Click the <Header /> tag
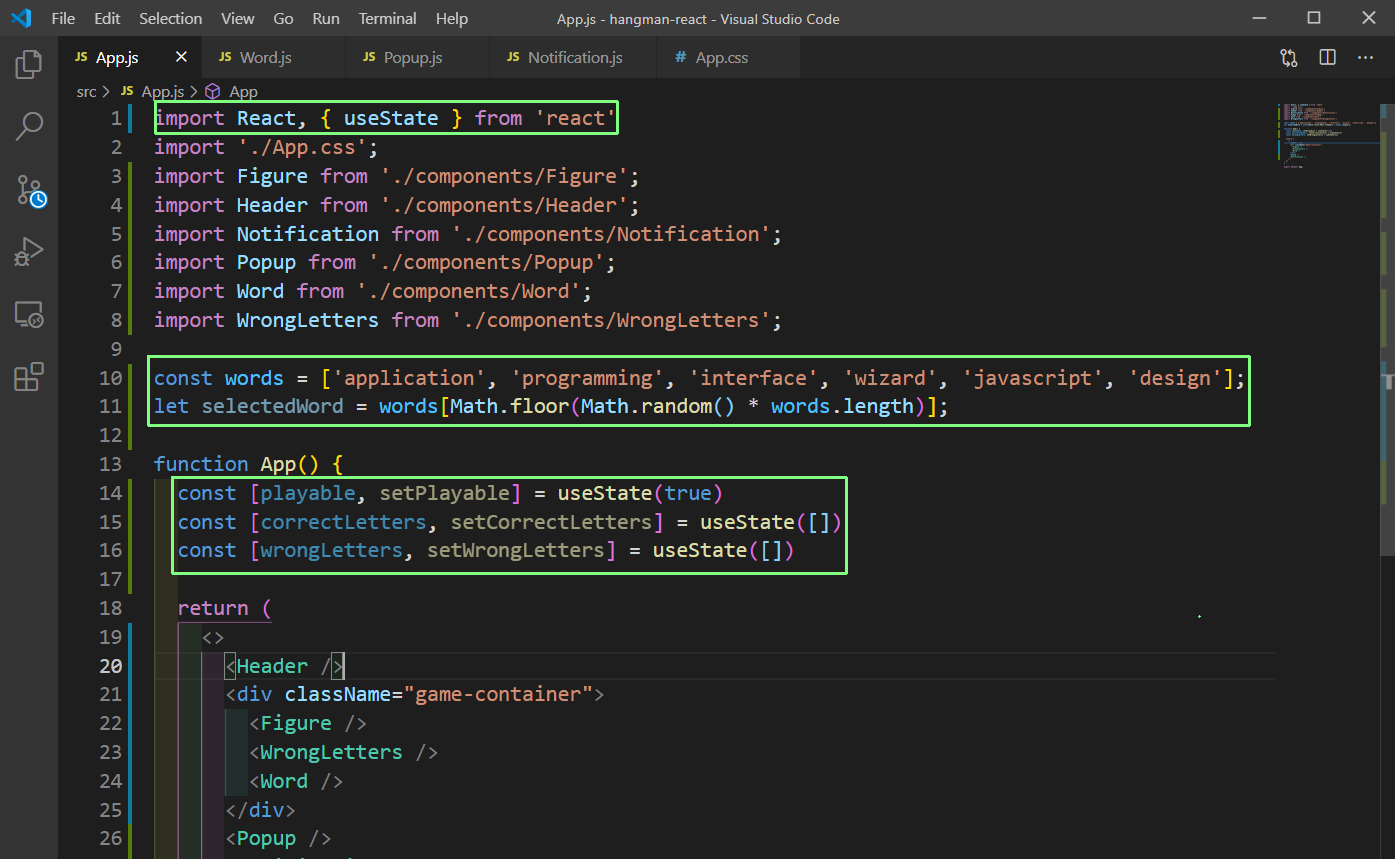 (285, 666)
